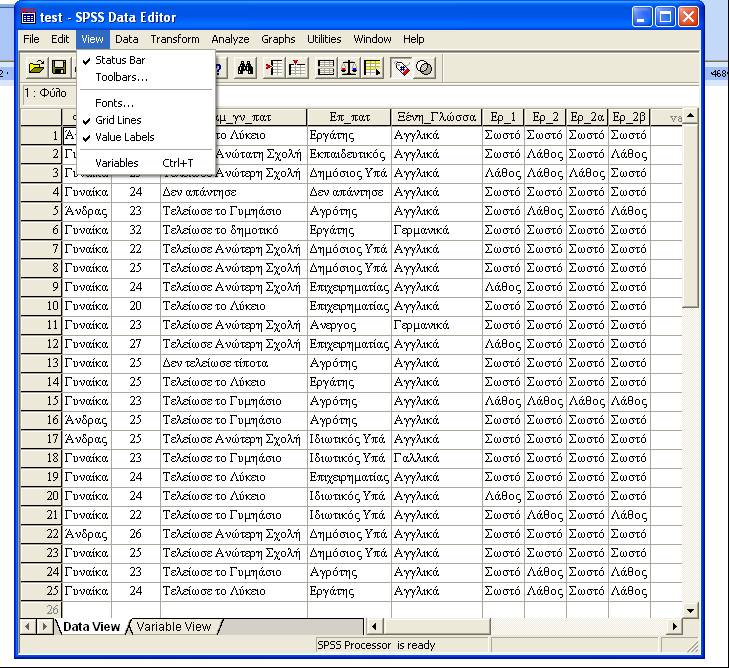
Task: Open the Fonts... menu entry
Action: point(146,103)
